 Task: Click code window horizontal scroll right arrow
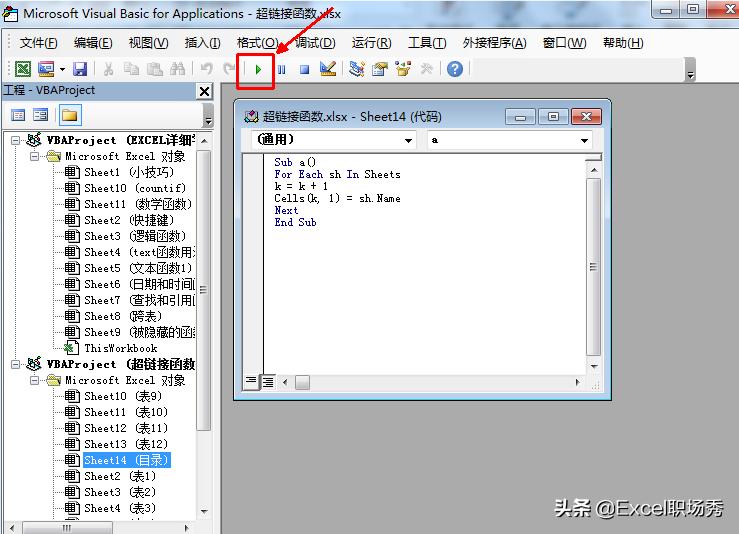point(578,382)
